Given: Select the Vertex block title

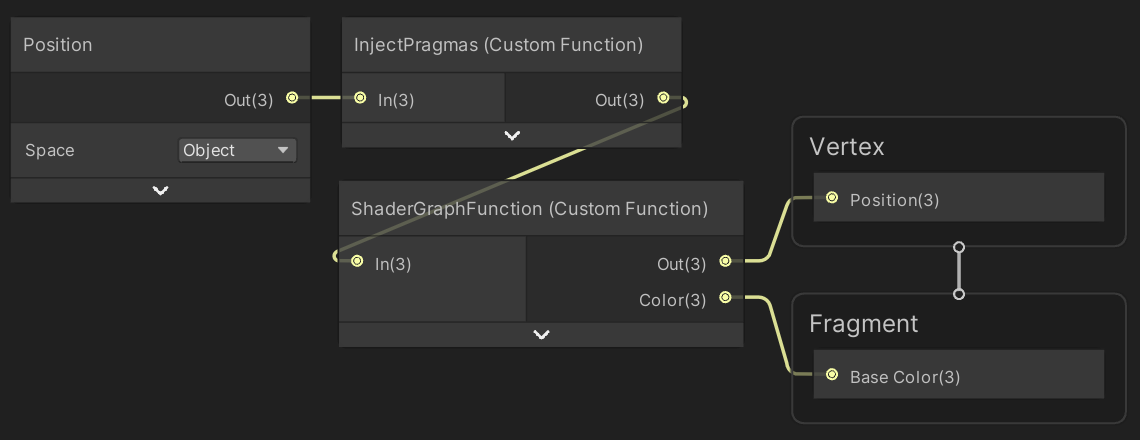Looking at the screenshot, I should coord(847,147).
